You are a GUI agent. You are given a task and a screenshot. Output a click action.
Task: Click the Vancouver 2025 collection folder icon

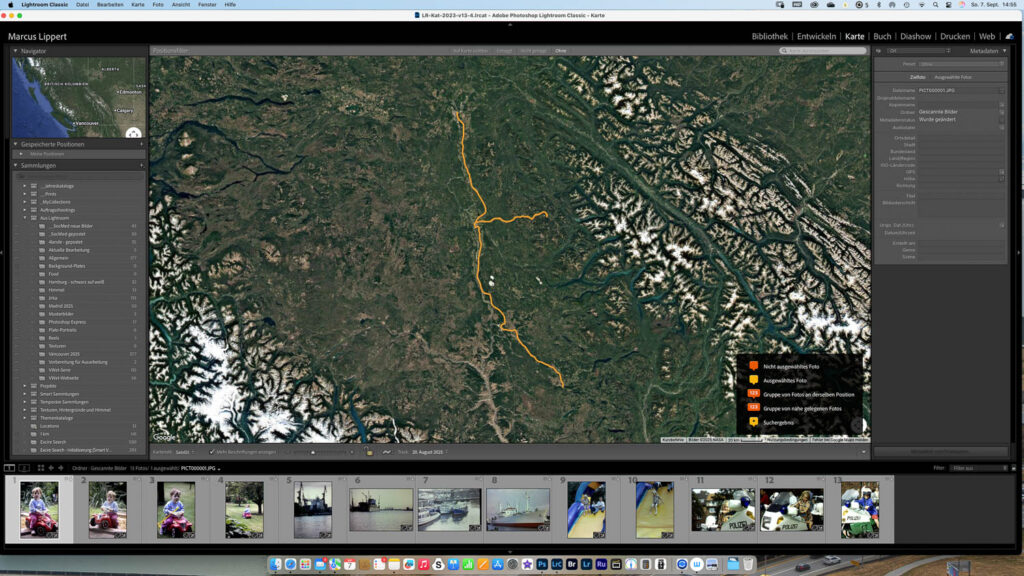pyautogui.click(x=42, y=354)
